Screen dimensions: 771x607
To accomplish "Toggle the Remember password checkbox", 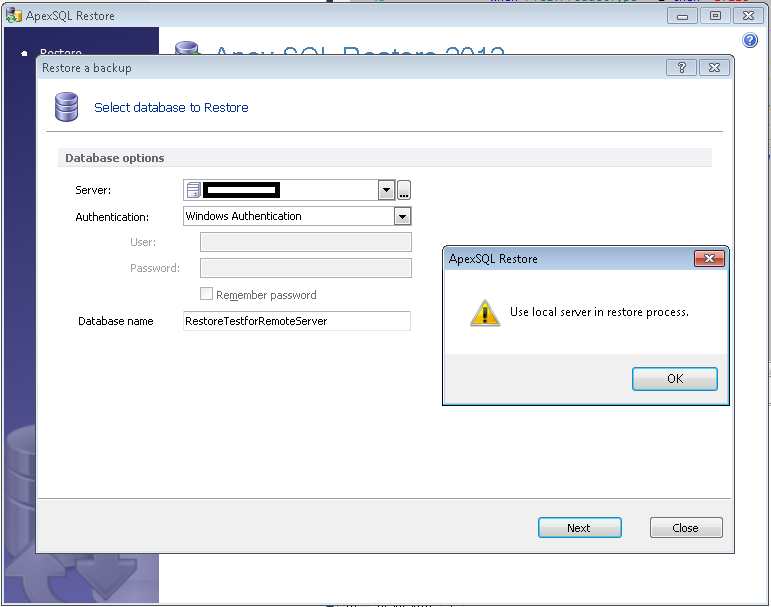I will tap(207, 295).
